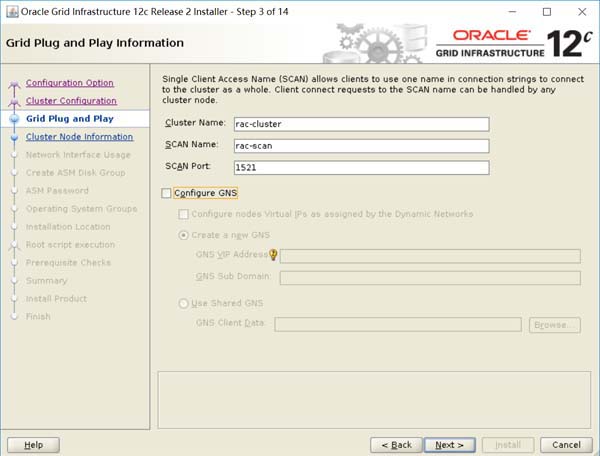Select Create a new GNS radio button
This screenshot has height=456, width=600.
(x=183, y=235)
